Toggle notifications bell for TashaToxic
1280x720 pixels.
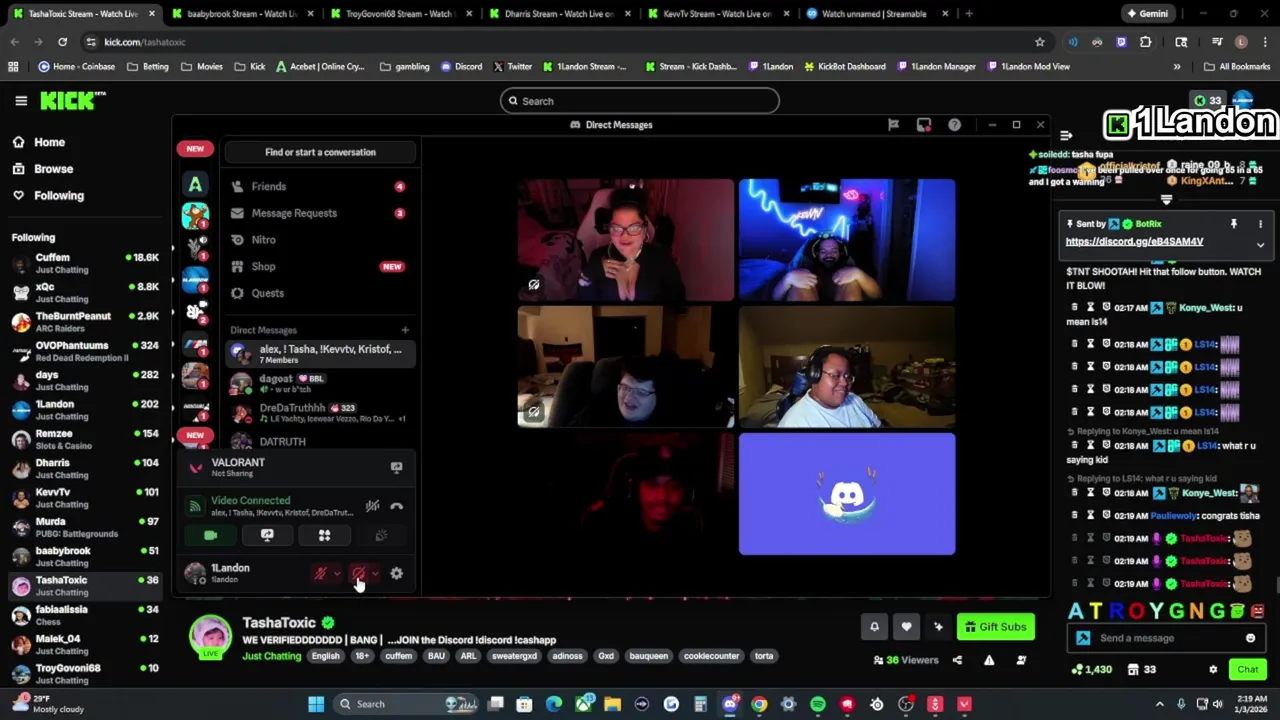[x=874, y=627]
